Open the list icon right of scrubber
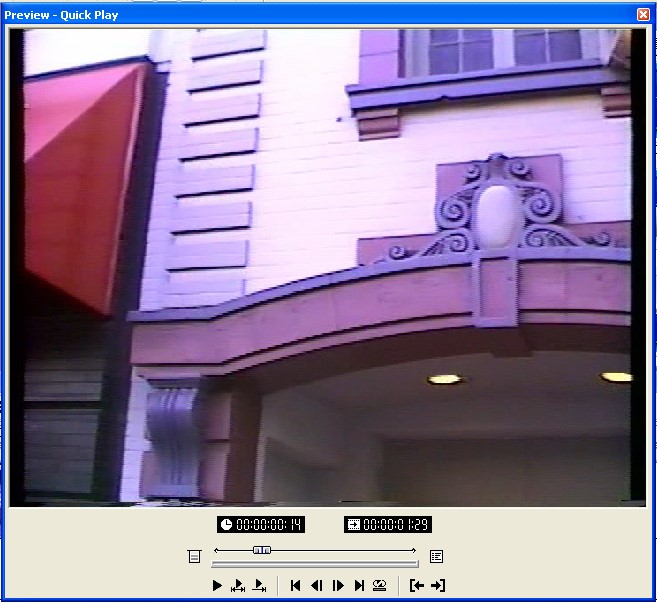The image size is (657, 603). (437, 556)
